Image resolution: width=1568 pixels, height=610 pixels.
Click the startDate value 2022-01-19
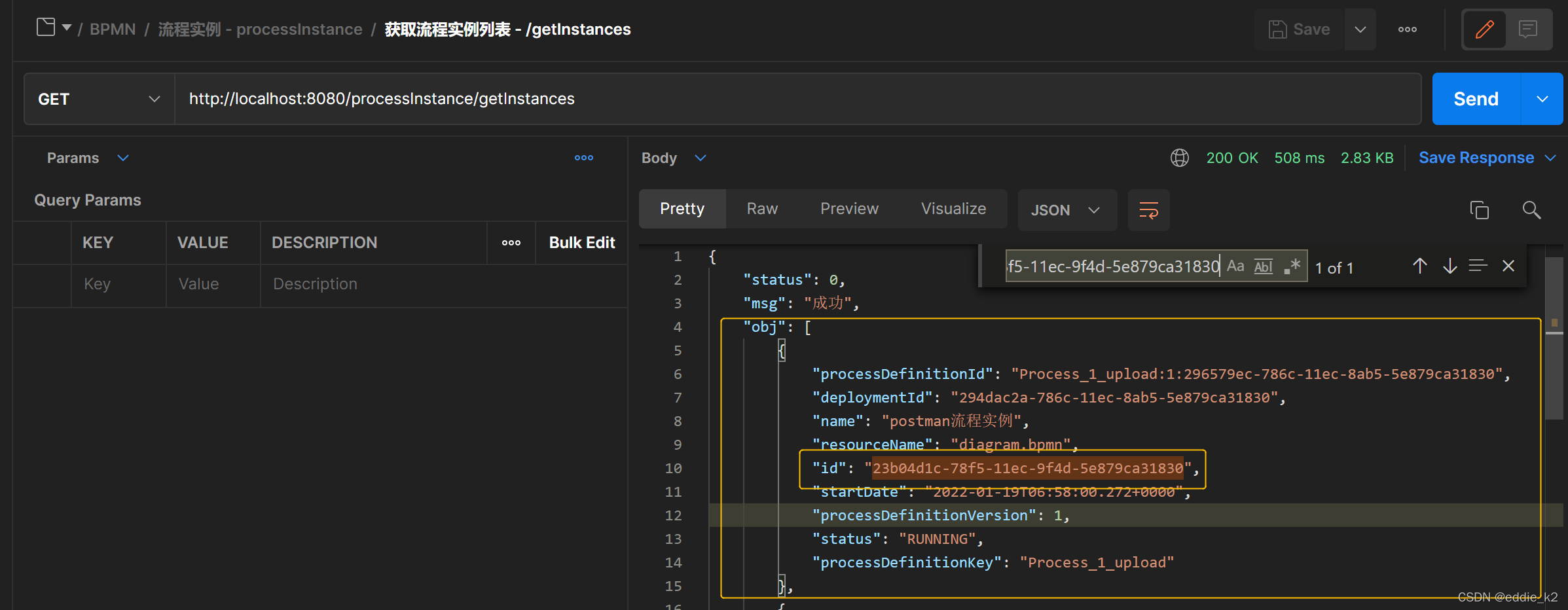[x=1054, y=492]
